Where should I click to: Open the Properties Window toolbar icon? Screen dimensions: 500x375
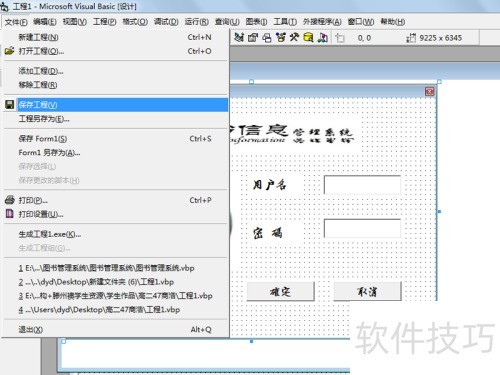tap(253, 38)
